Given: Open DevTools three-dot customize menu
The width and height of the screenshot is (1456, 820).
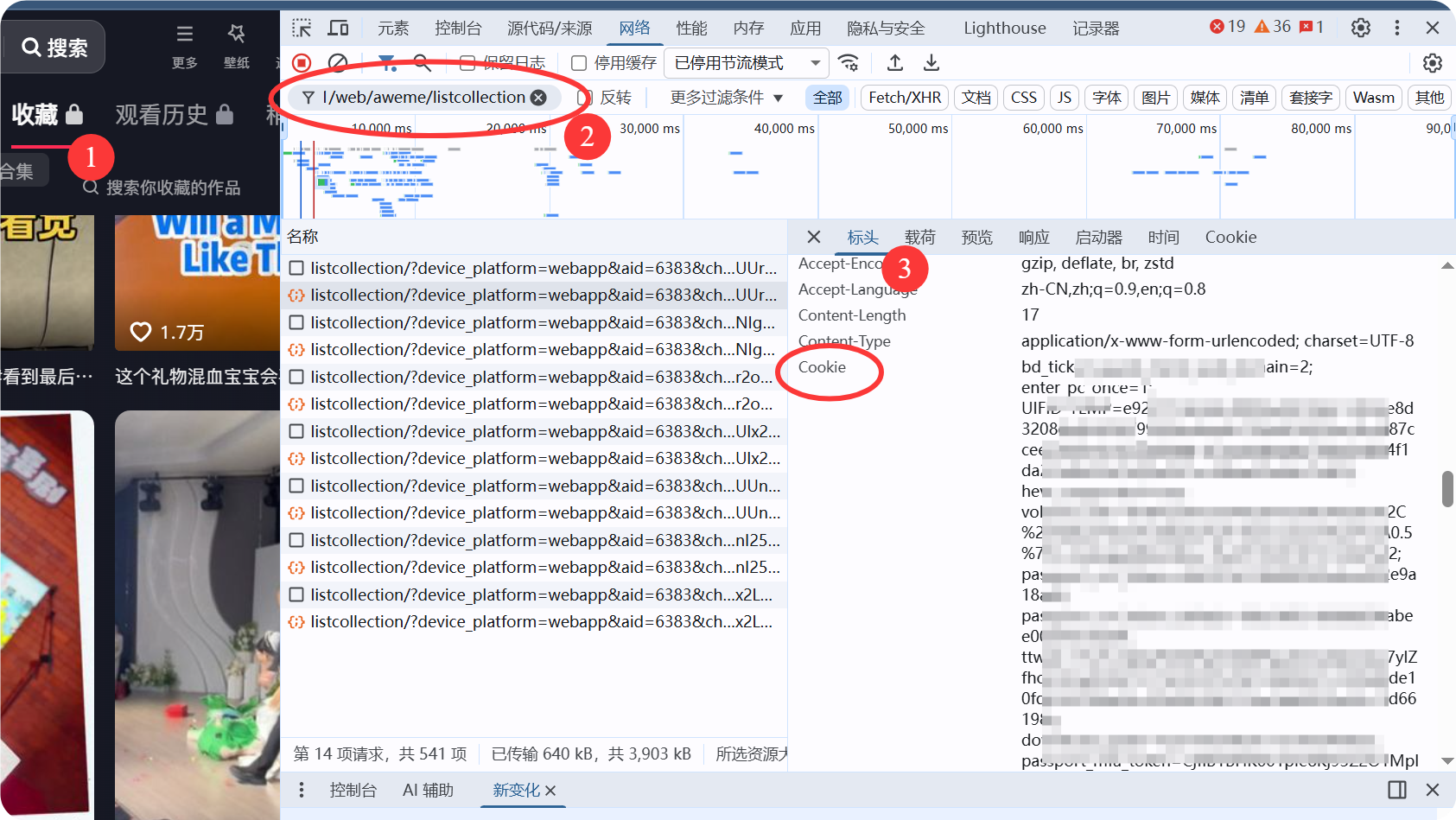Looking at the screenshot, I should 1396,28.
